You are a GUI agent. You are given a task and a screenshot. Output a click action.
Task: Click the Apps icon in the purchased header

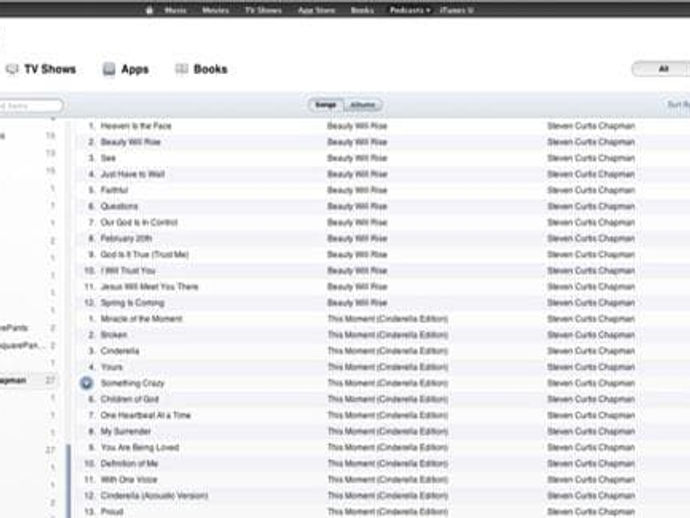pos(109,69)
